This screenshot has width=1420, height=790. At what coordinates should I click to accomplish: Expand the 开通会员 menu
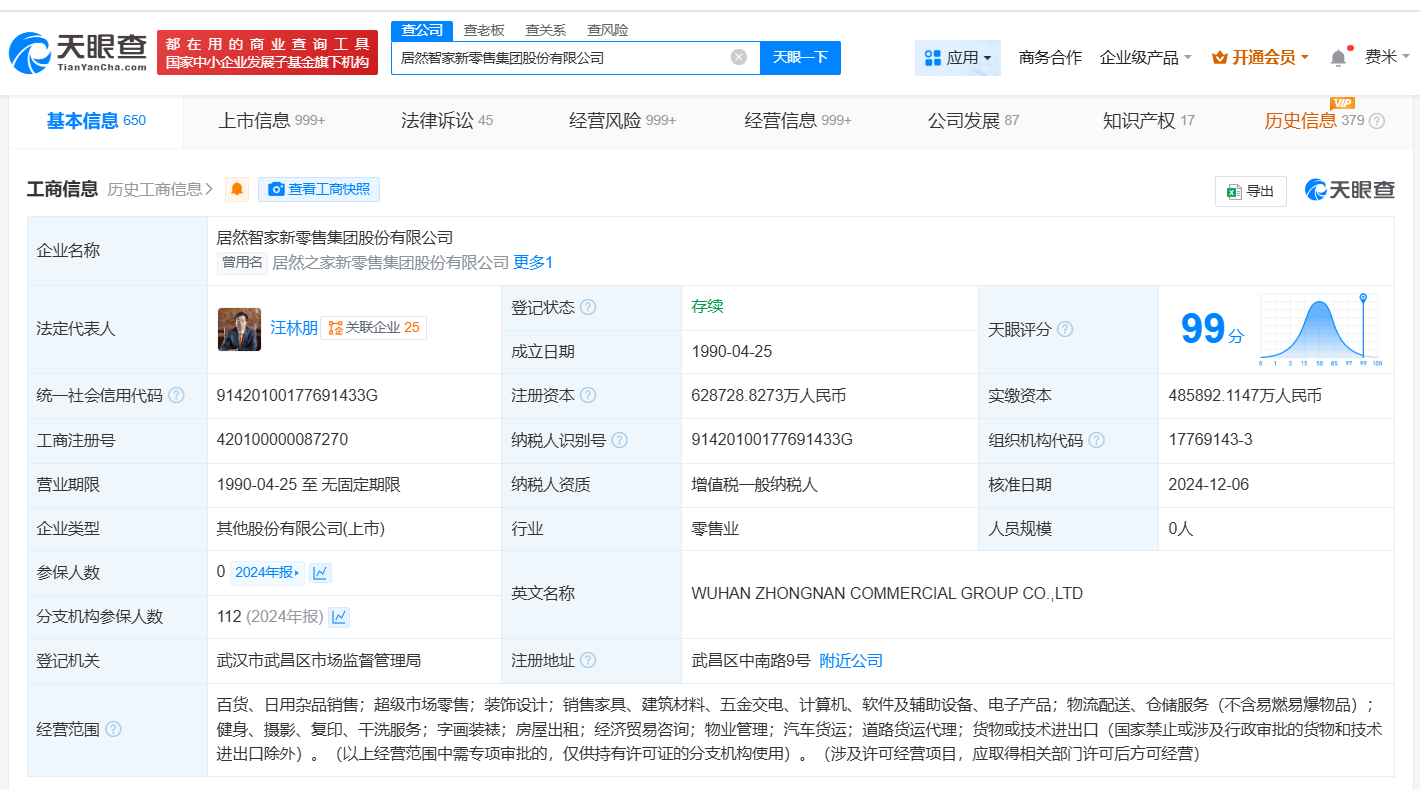pyautogui.click(x=1260, y=58)
